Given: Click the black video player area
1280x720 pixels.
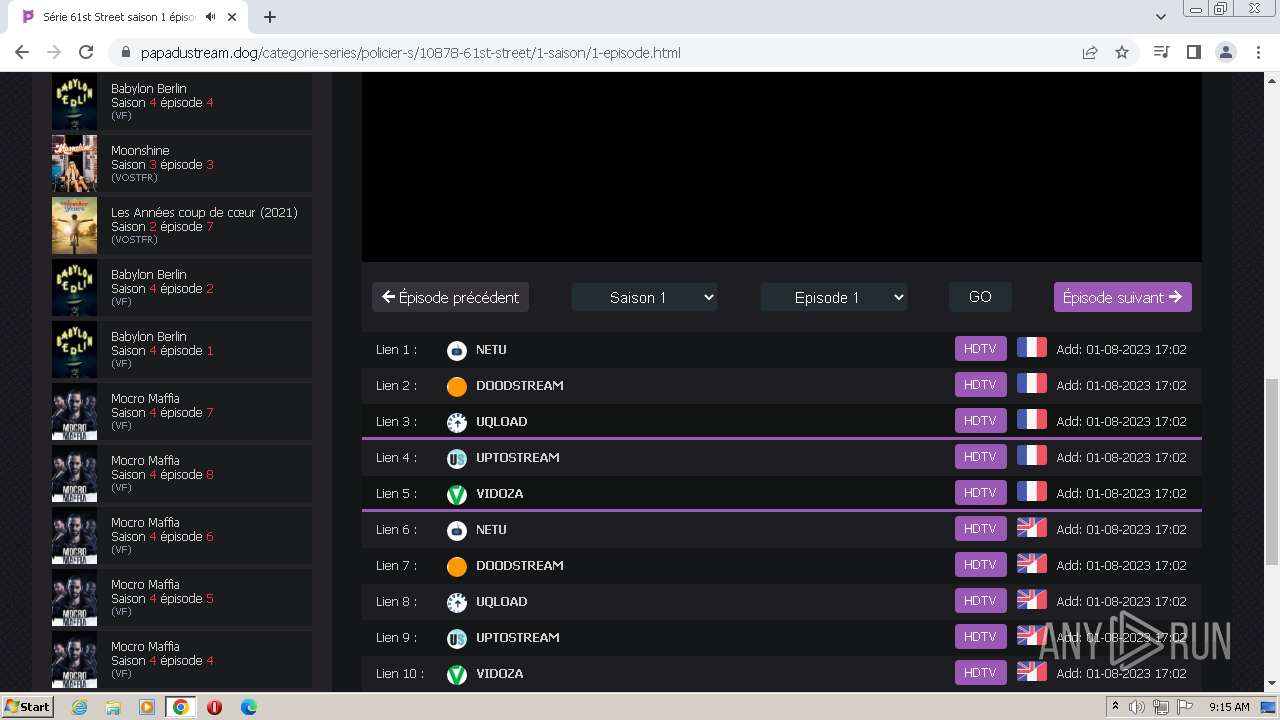Looking at the screenshot, I should (782, 167).
